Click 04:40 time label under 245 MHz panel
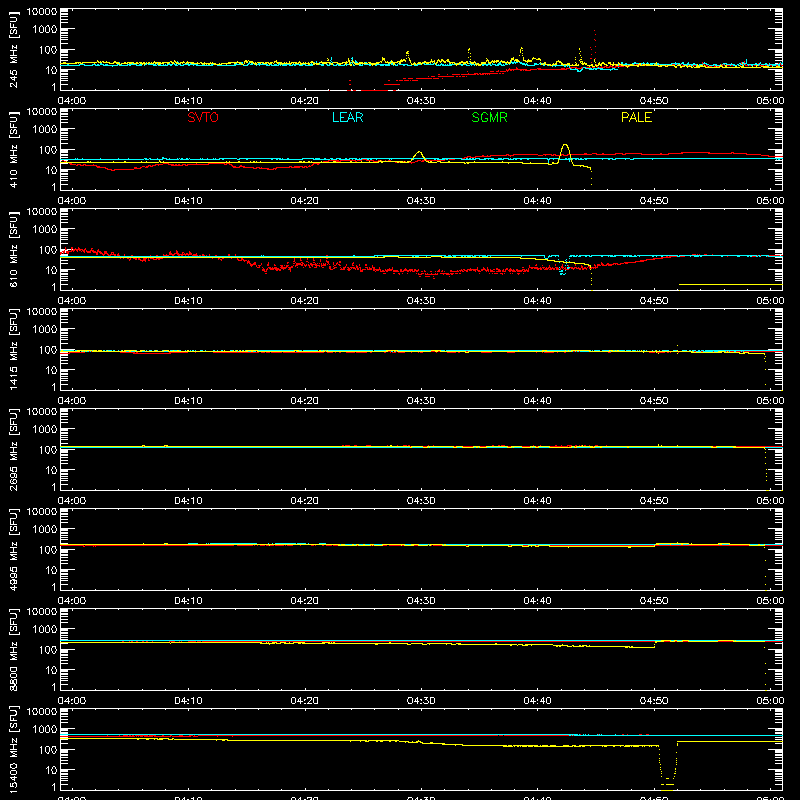800x800 pixels. tap(537, 101)
